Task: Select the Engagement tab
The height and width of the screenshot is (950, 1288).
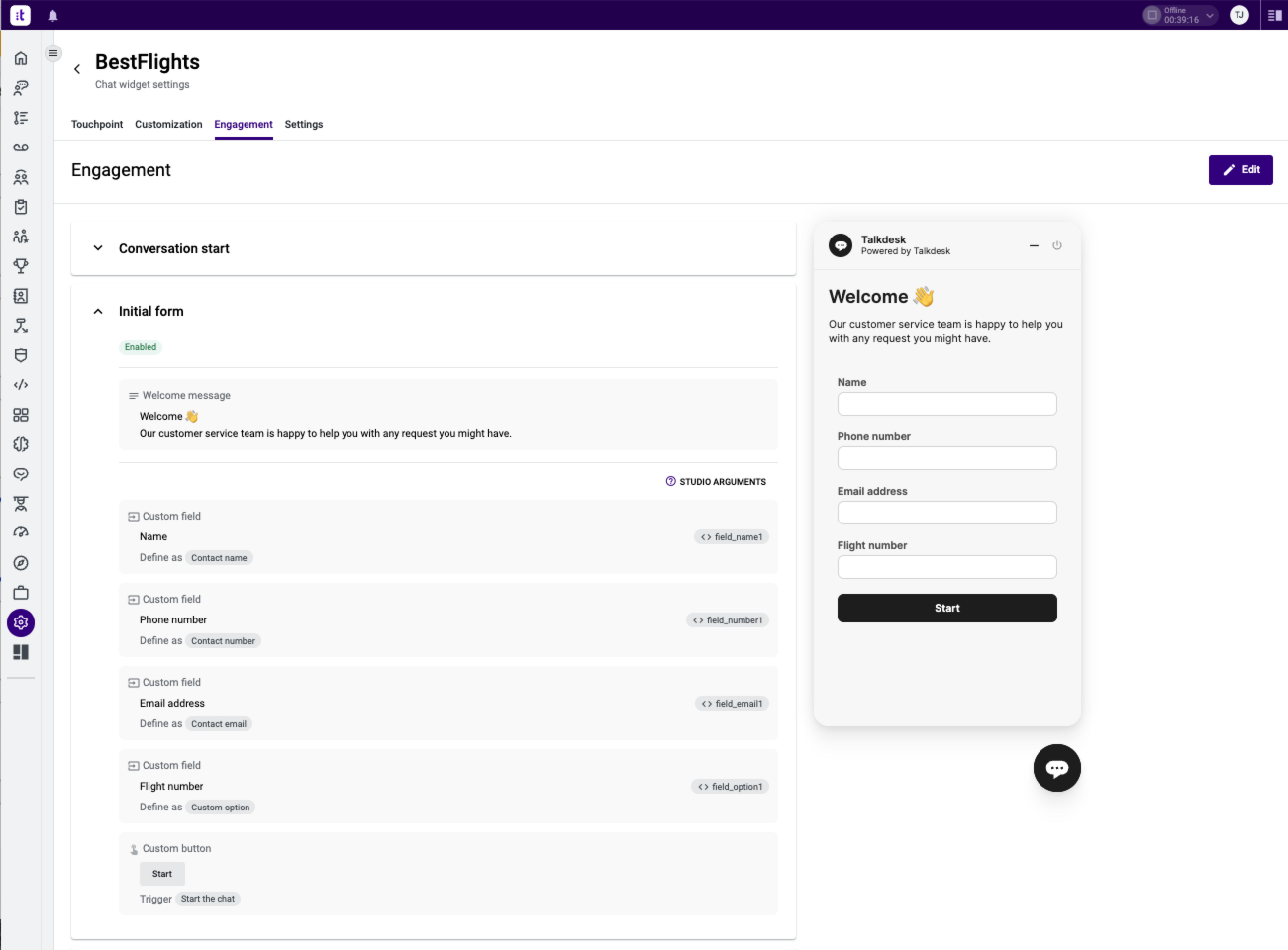Action: pos(244,125)
